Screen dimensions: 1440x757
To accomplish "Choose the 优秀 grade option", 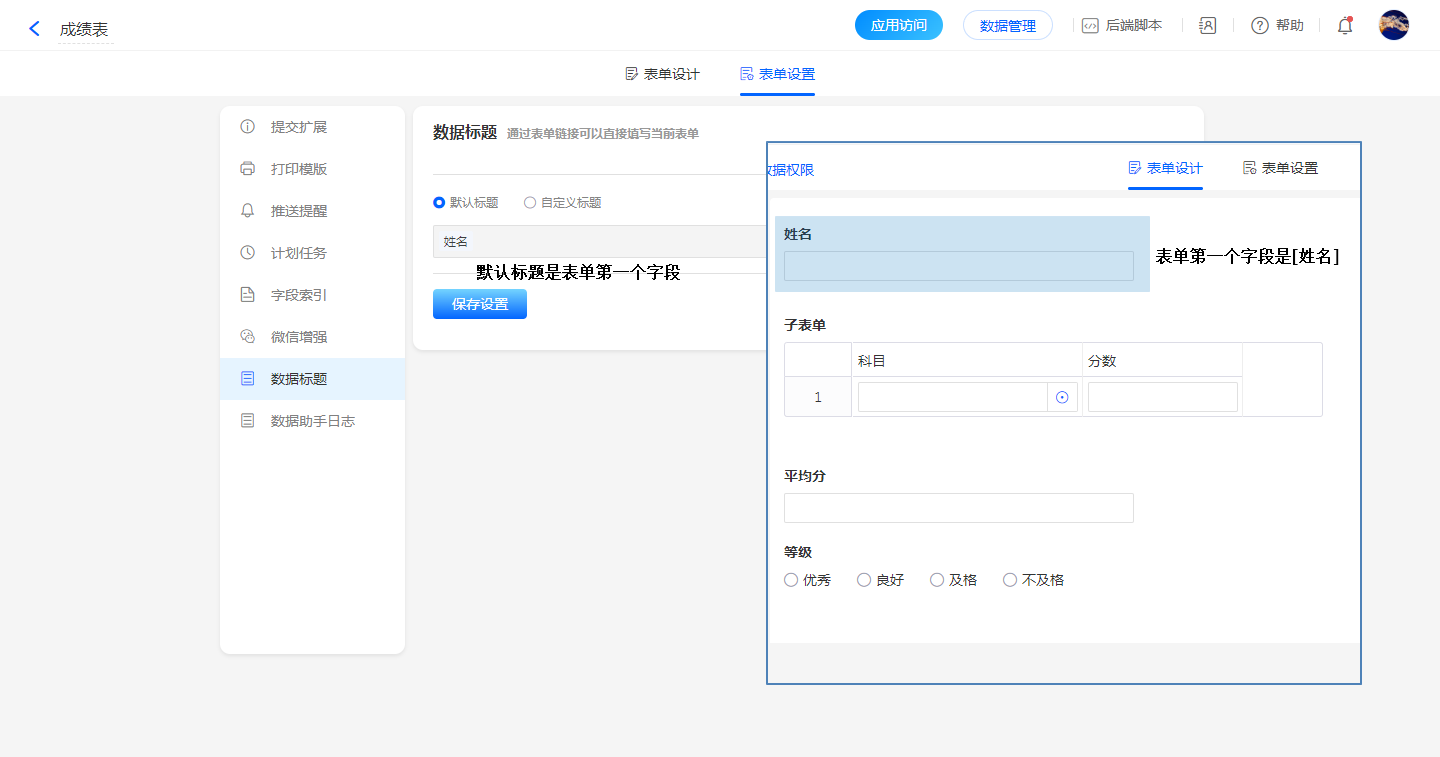I will [x=791, y=580].
